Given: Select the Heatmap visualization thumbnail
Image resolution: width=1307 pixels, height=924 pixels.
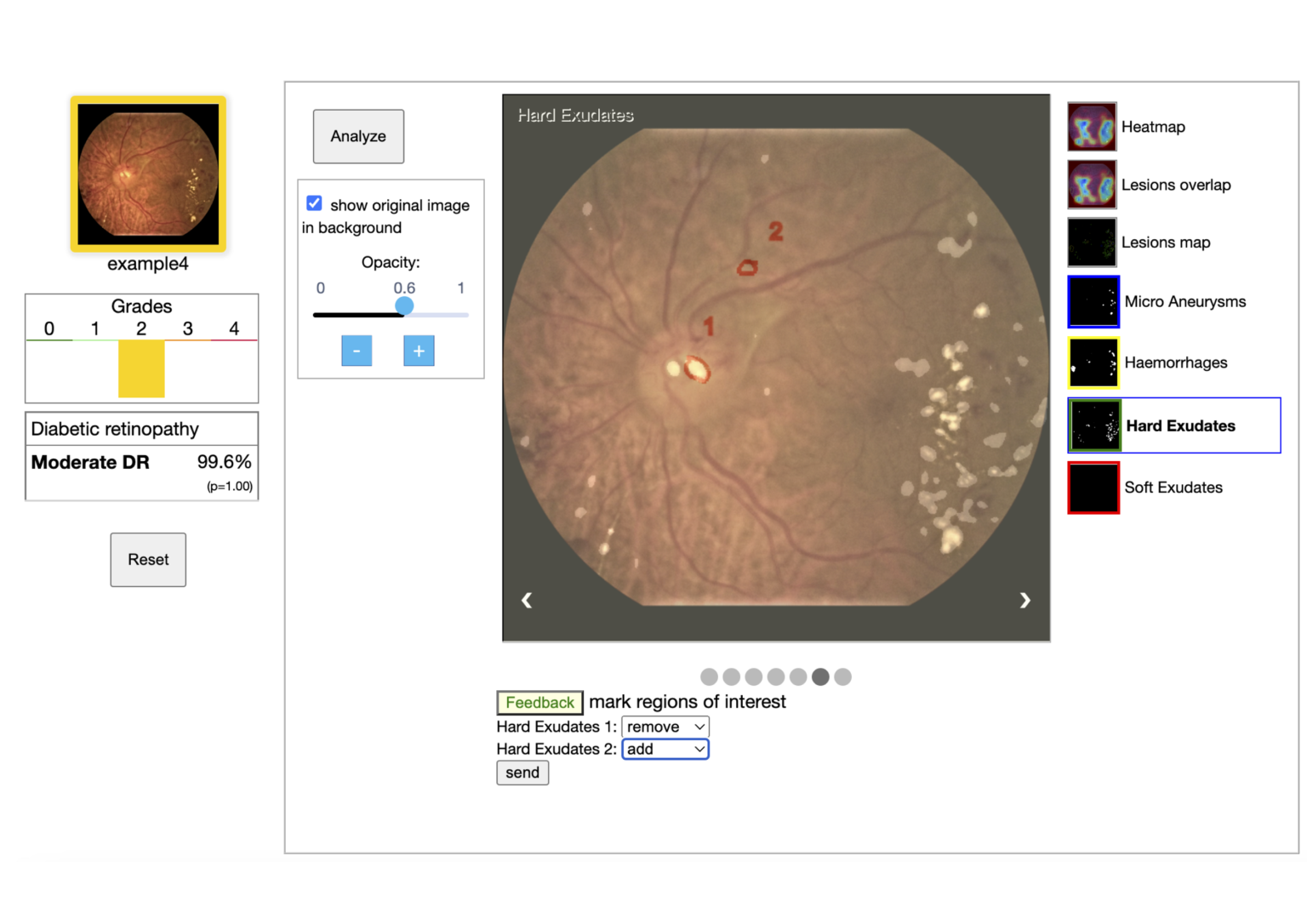Looking at the screenshot, I should (x=1093, y=126).
